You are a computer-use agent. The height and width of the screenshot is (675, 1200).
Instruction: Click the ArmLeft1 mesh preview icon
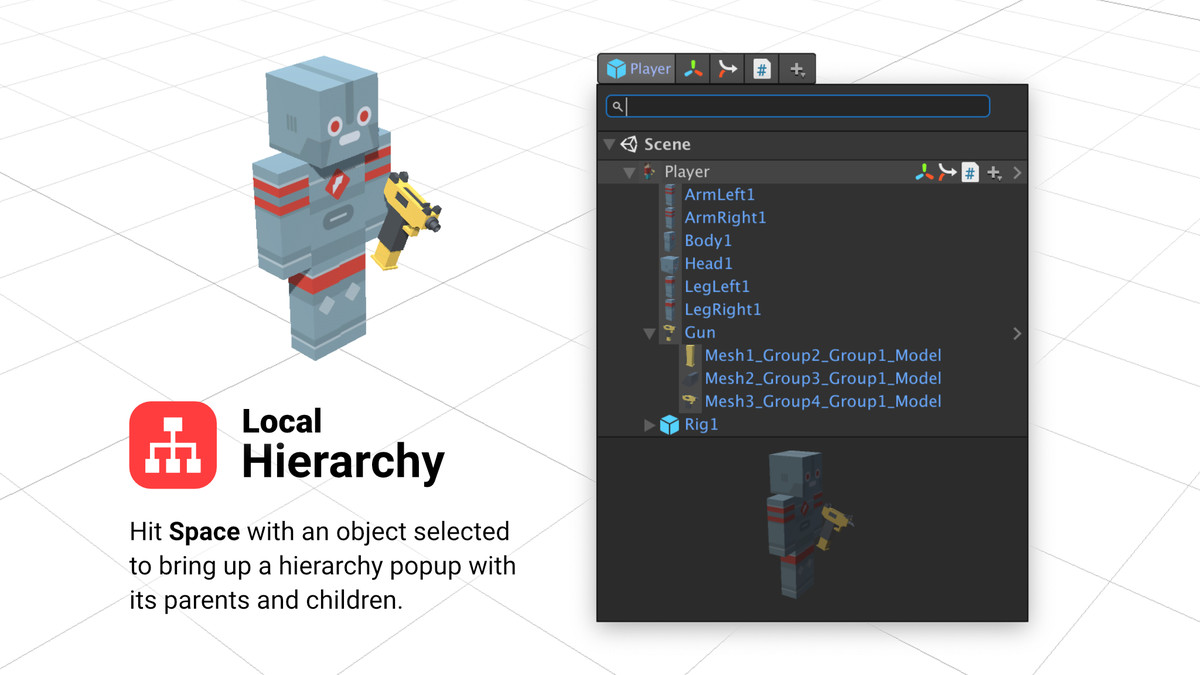point(670,195)
